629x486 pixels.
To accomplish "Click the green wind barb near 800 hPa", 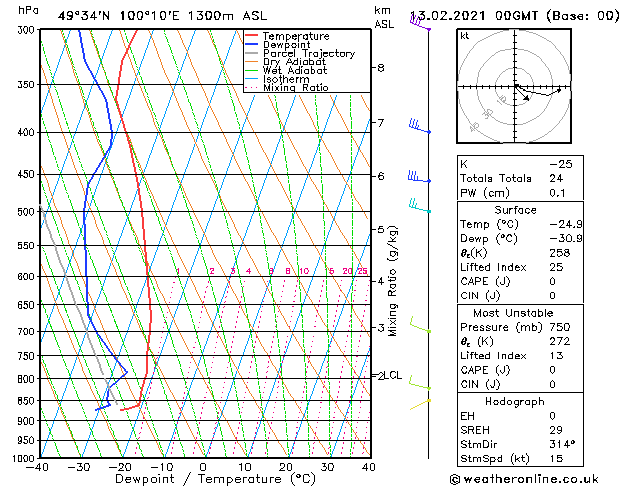I will (420, 383).
